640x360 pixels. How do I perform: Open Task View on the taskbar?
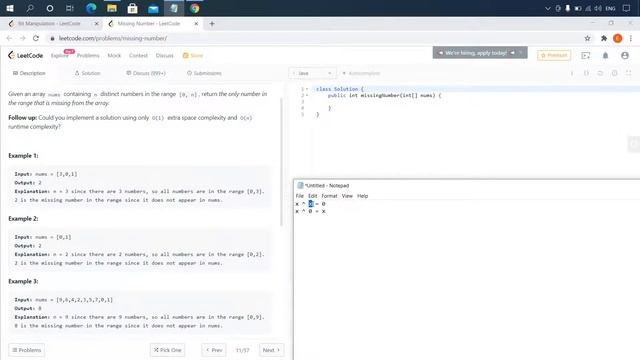click(x=70, y=8)
